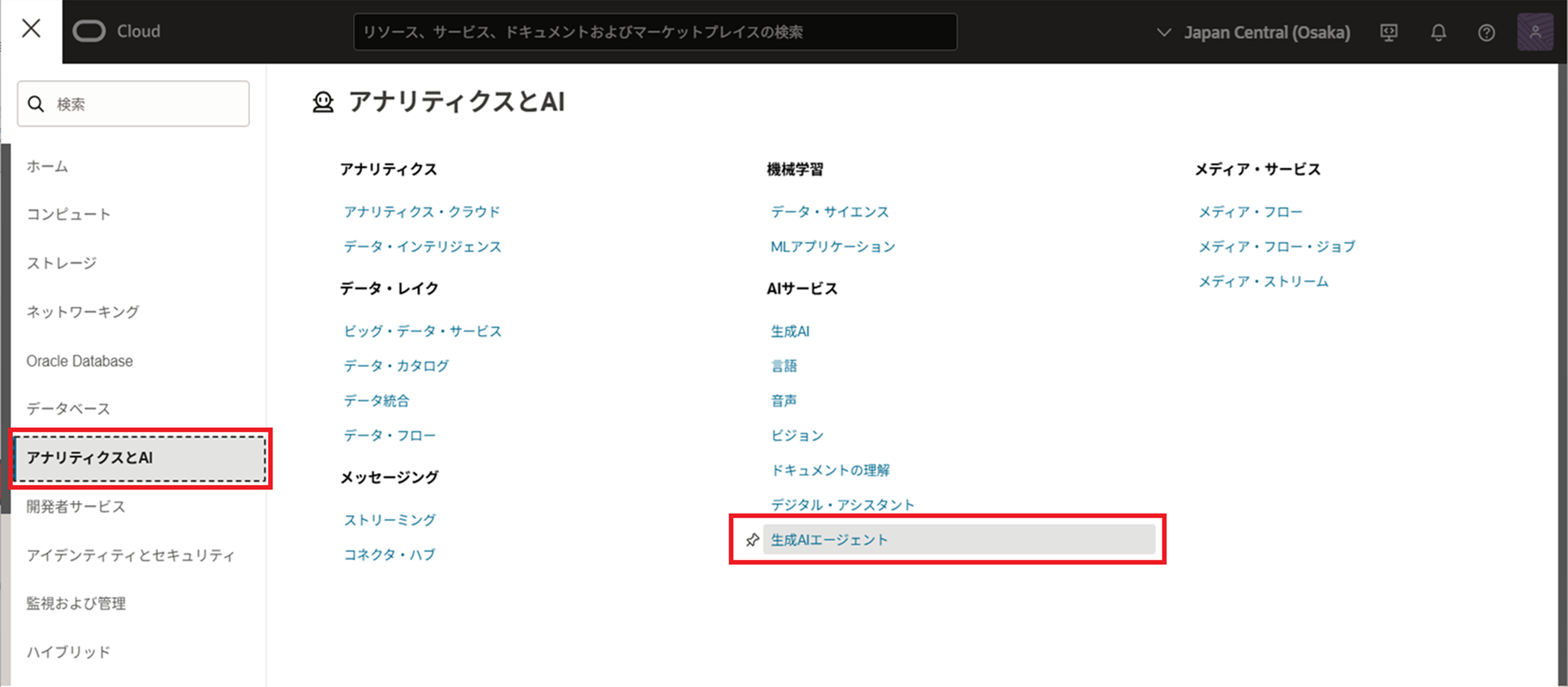Select 開発者サービス in the navigation menu
The height and width of the screenshot is (687, 1568).
click(75, 506)
